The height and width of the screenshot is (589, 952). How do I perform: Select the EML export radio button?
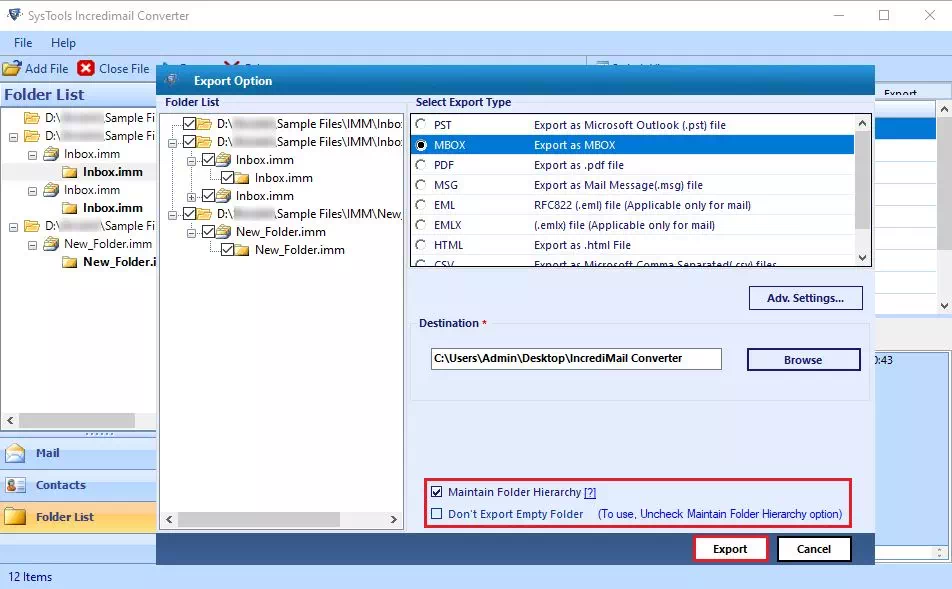(421, 205)
